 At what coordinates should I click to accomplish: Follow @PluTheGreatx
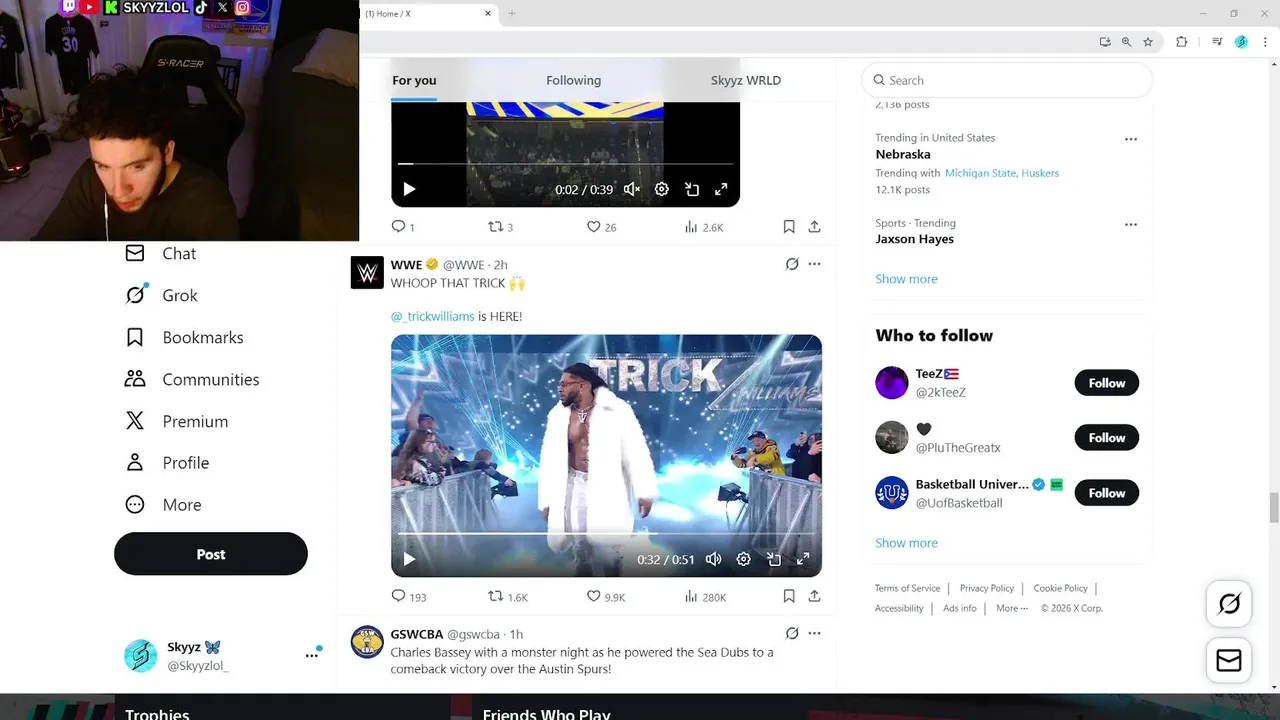point(1107,438)
